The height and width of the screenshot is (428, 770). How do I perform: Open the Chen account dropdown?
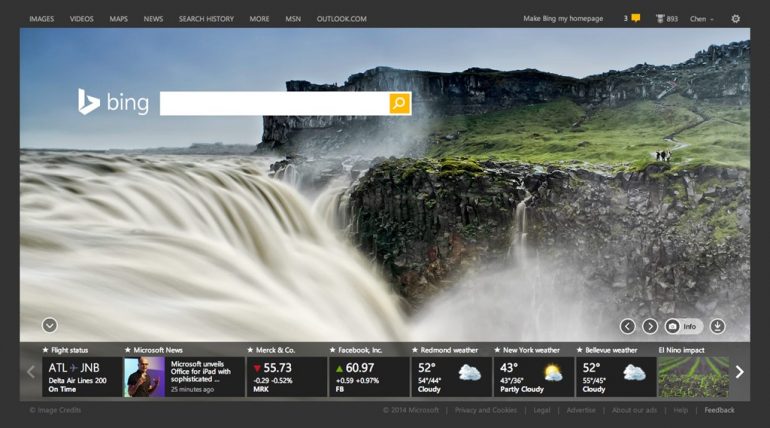701,19
